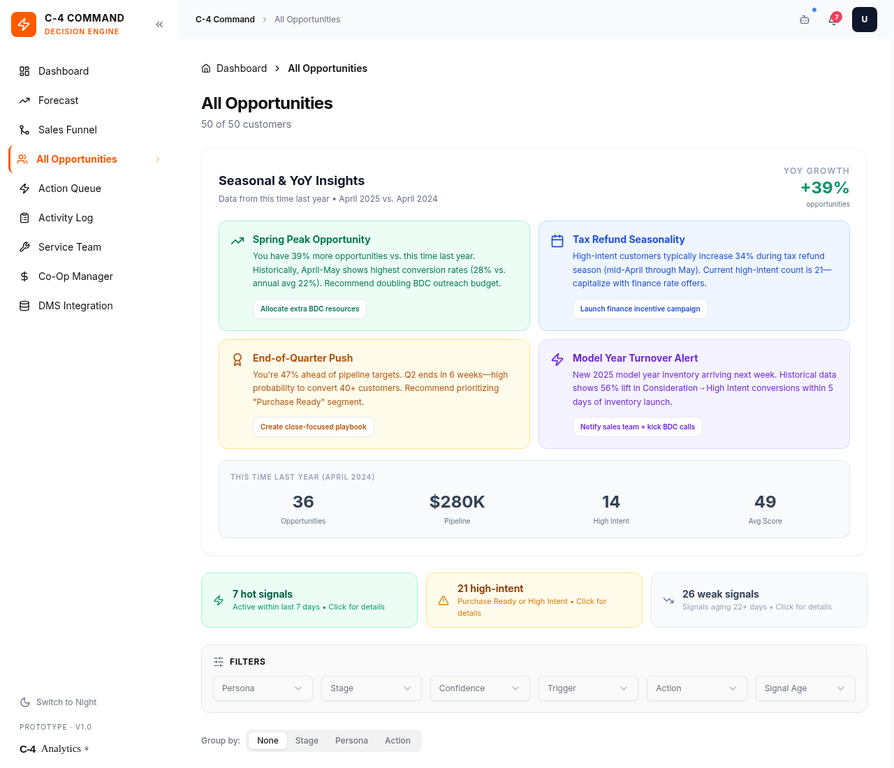
Task: Open notifications bell with badge
Action: click(834, 19)
